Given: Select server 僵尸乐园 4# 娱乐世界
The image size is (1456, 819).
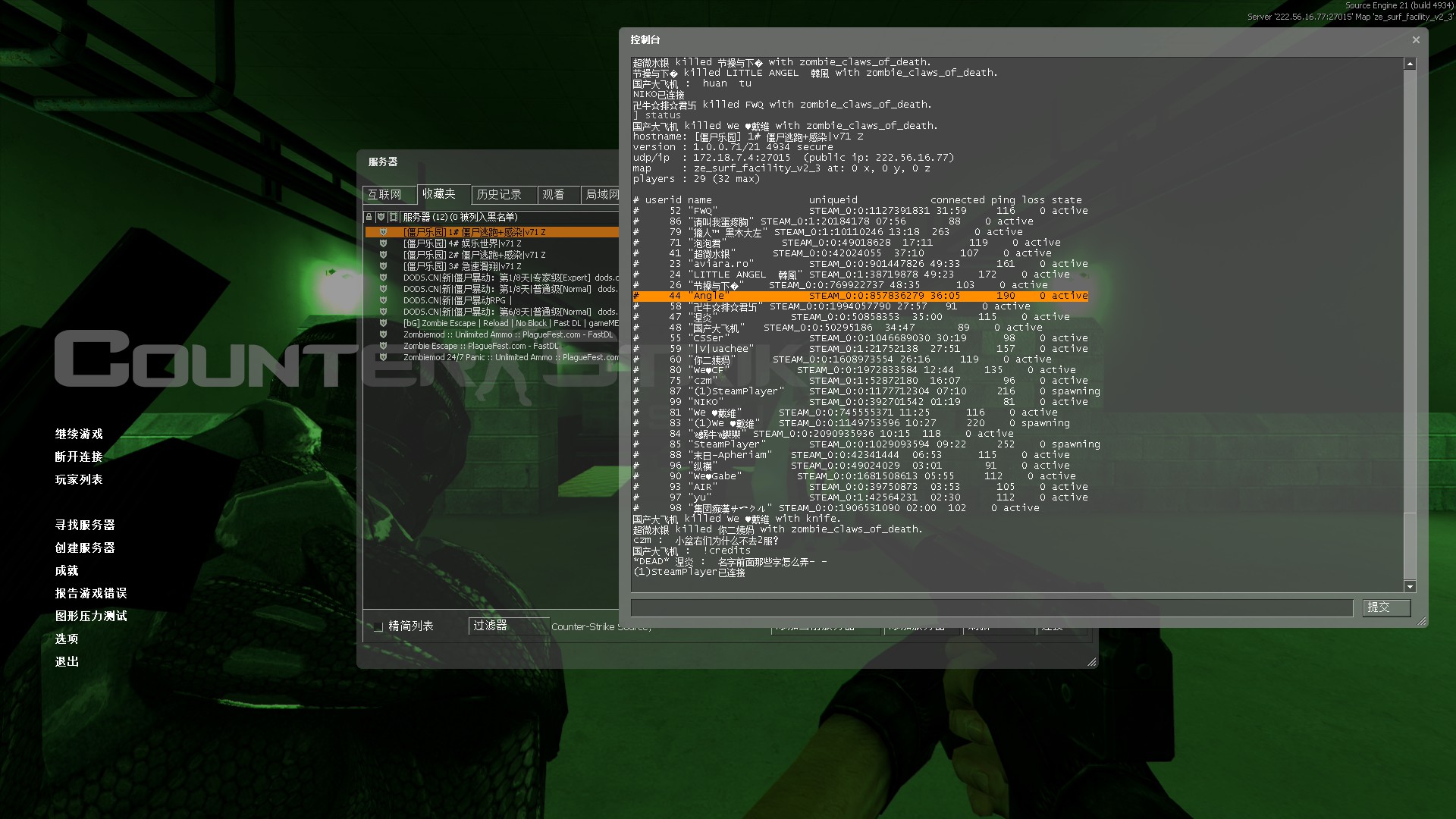Looking at the screenshot, I should click(x=492, y=243).
